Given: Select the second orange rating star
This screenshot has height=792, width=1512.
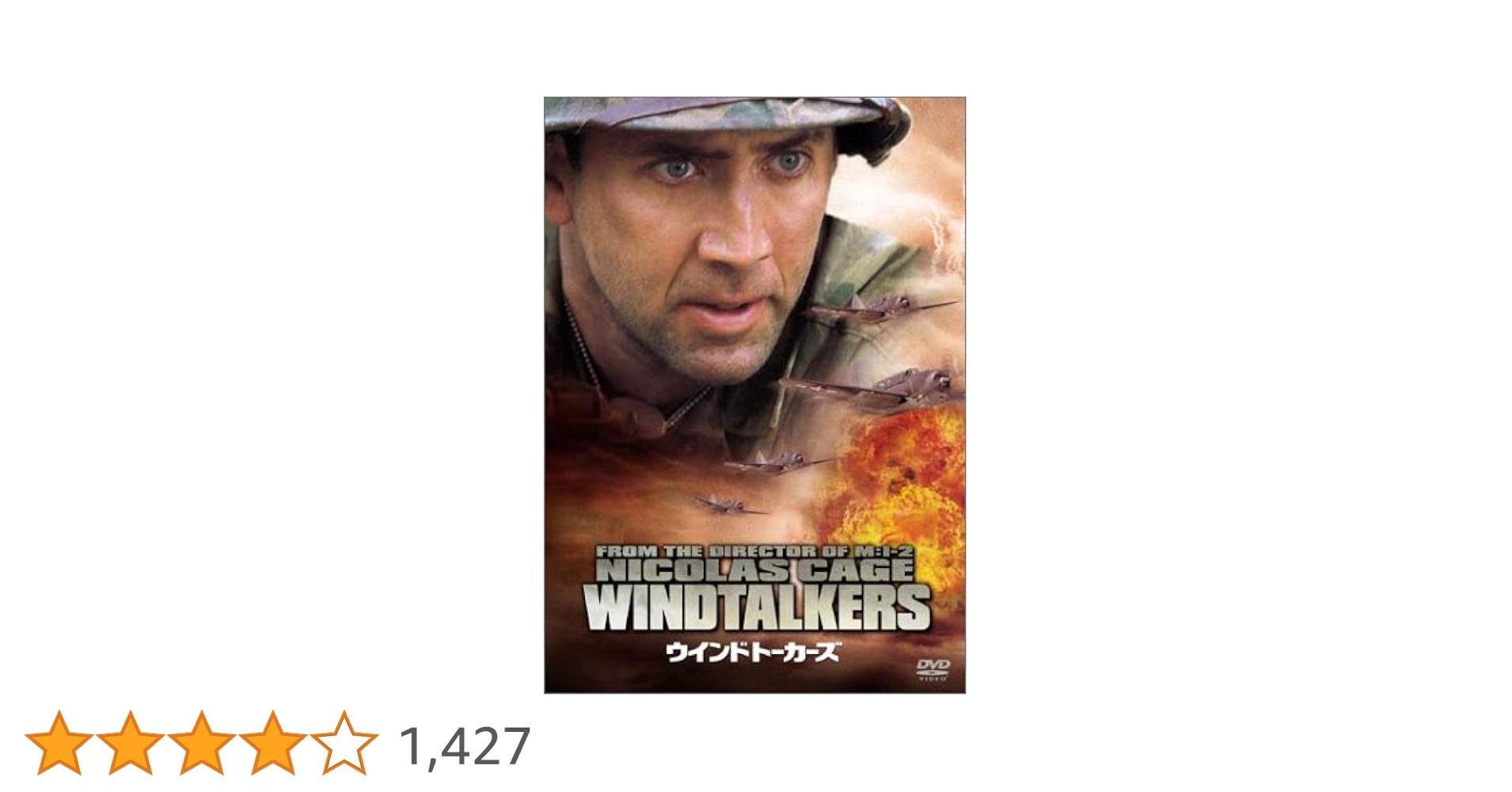Looking at the screenshot, I should point(131,743).
